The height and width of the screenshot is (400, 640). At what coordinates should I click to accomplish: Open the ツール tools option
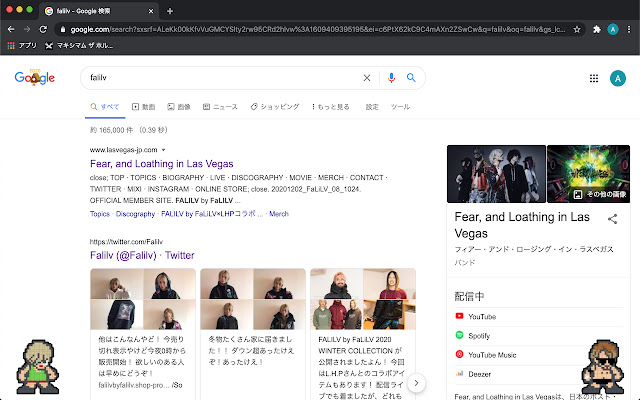[x=400, y=107]
